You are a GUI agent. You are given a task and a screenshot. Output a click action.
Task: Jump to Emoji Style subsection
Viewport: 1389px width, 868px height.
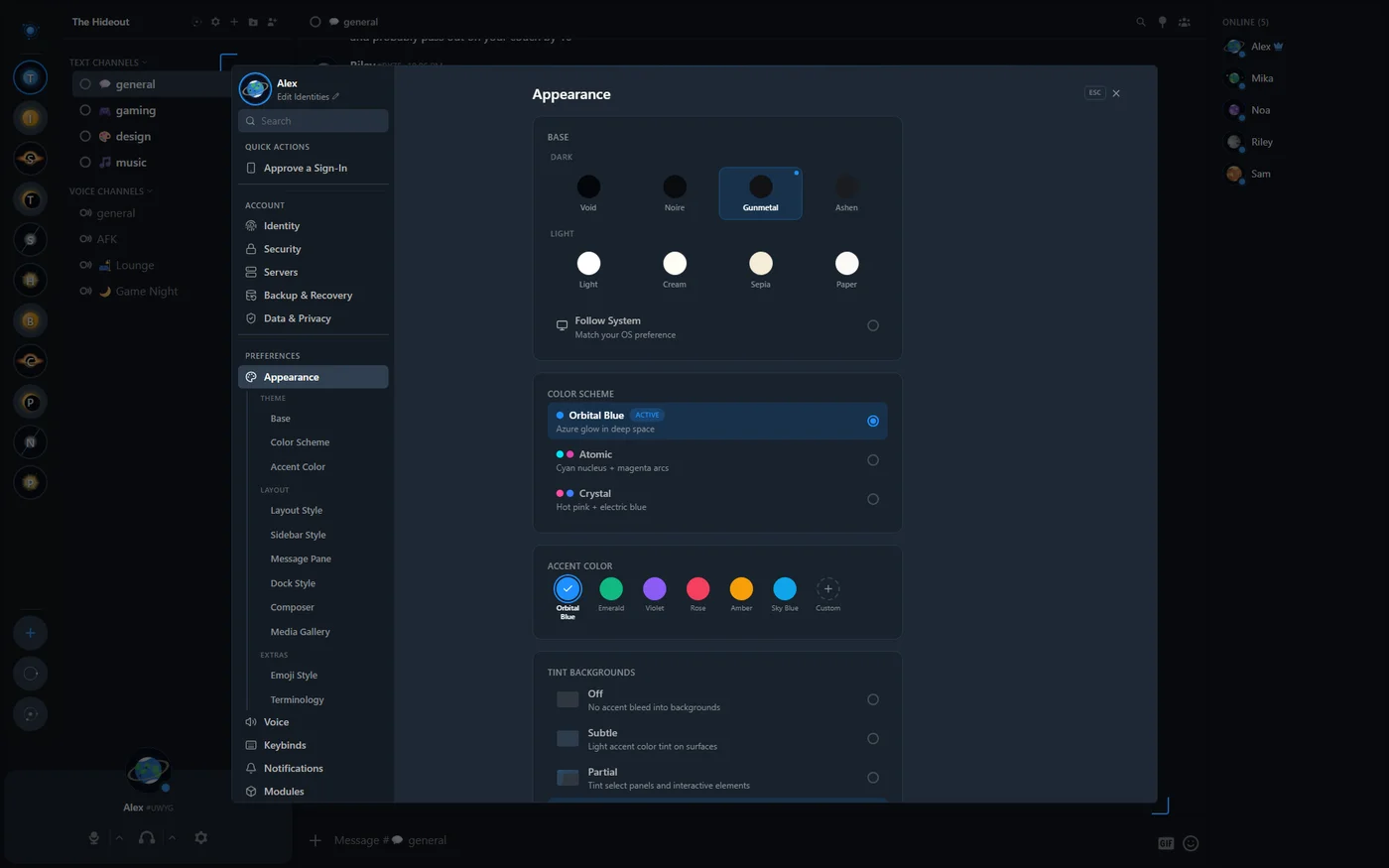point(294,676)
